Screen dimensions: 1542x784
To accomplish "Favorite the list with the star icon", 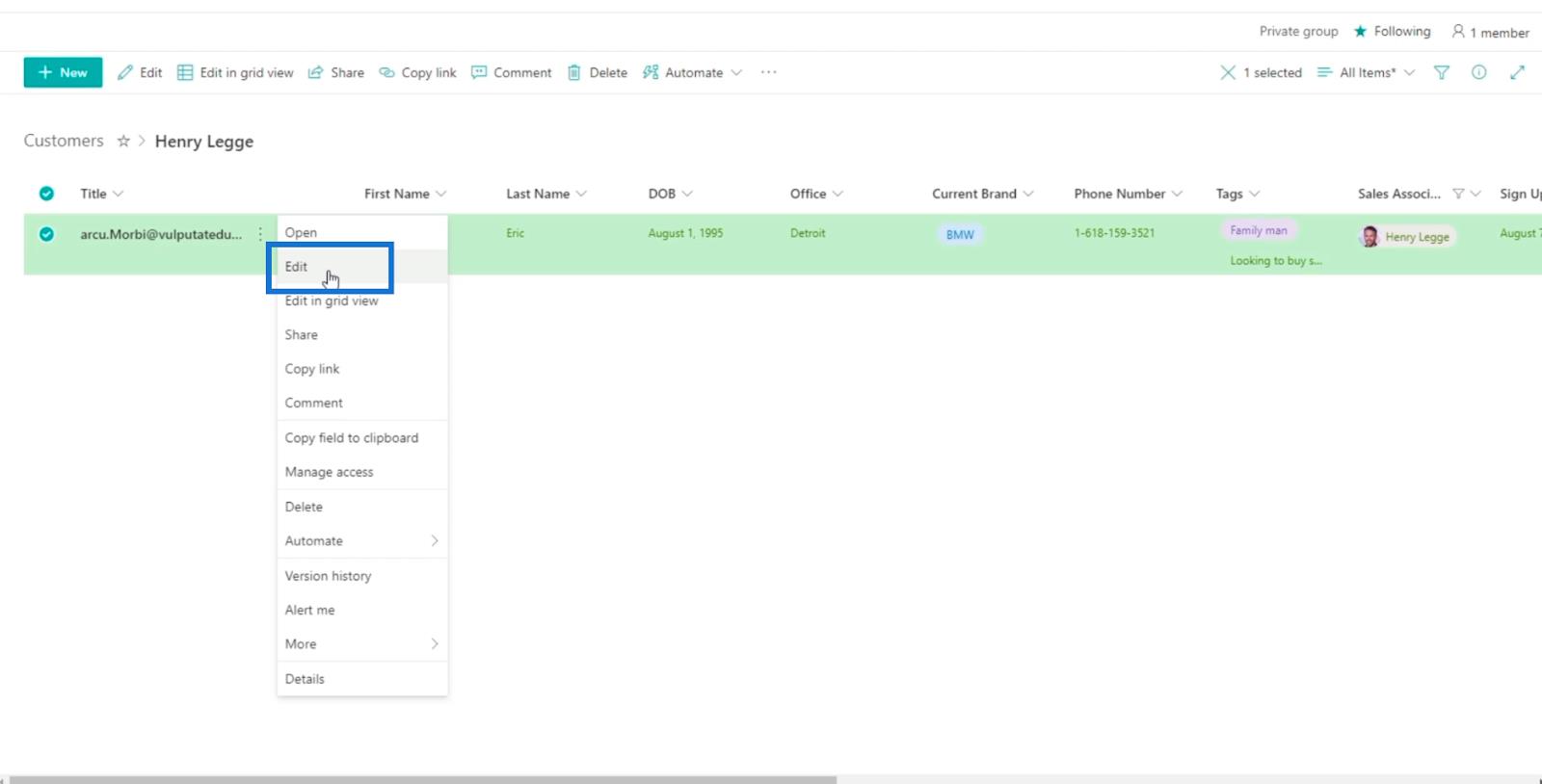I will point(123,141).
